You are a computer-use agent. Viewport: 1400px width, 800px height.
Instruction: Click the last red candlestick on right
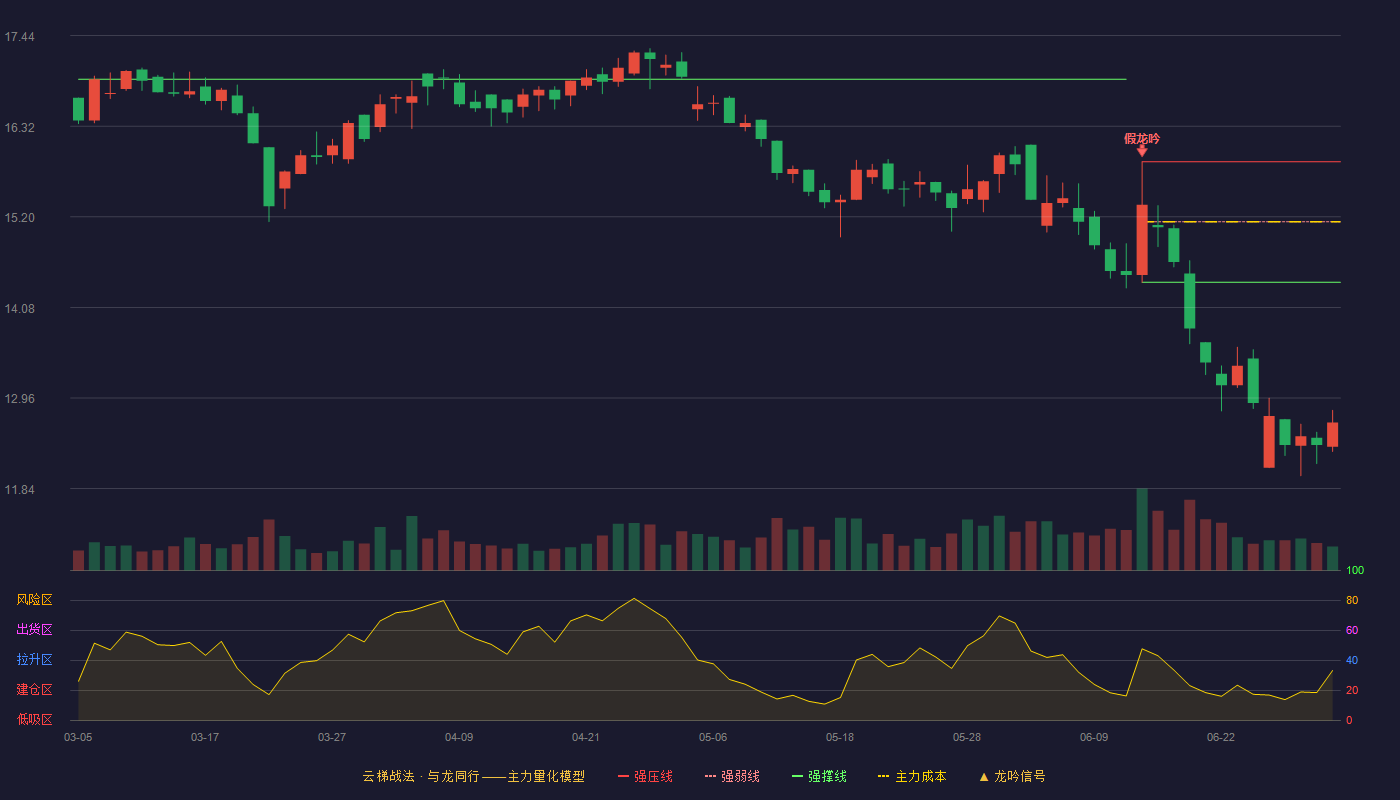[x=1332, y=434]
